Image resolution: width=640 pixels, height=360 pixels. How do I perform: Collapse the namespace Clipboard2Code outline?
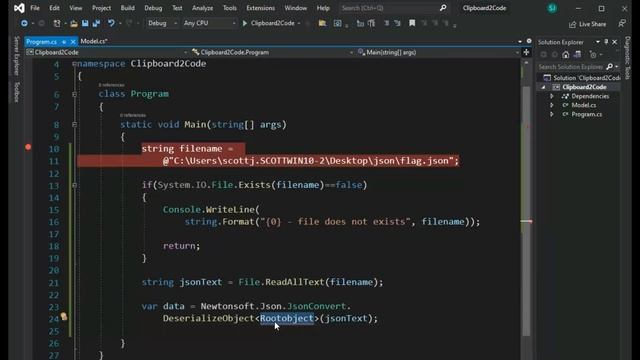[x=74, y=64]
